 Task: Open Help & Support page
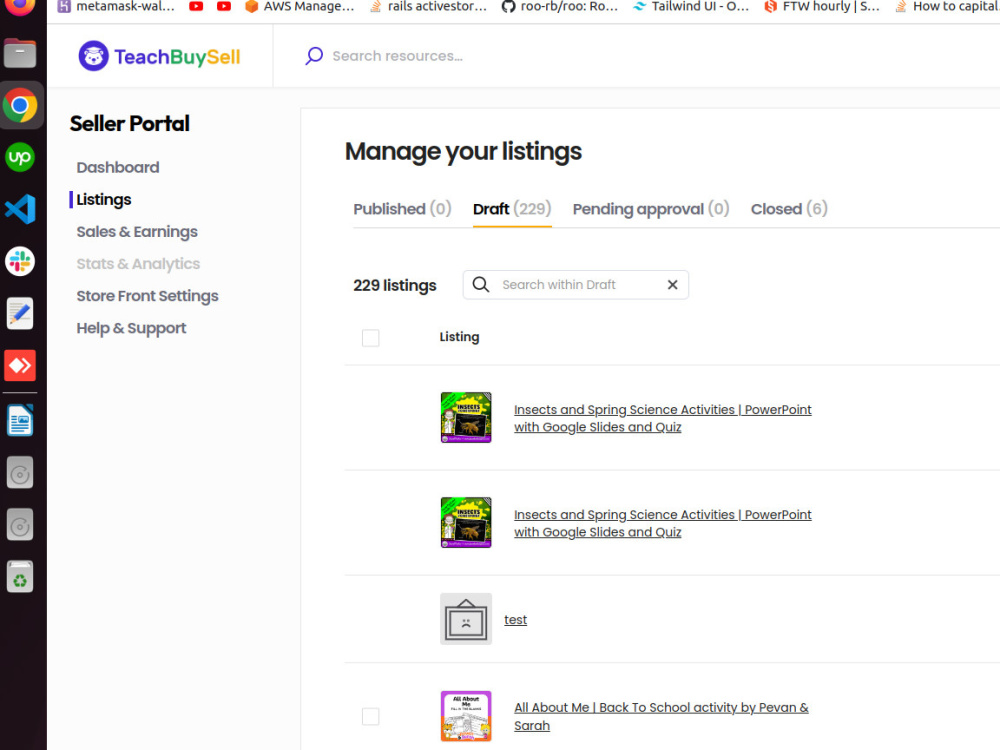click(131, 328)
